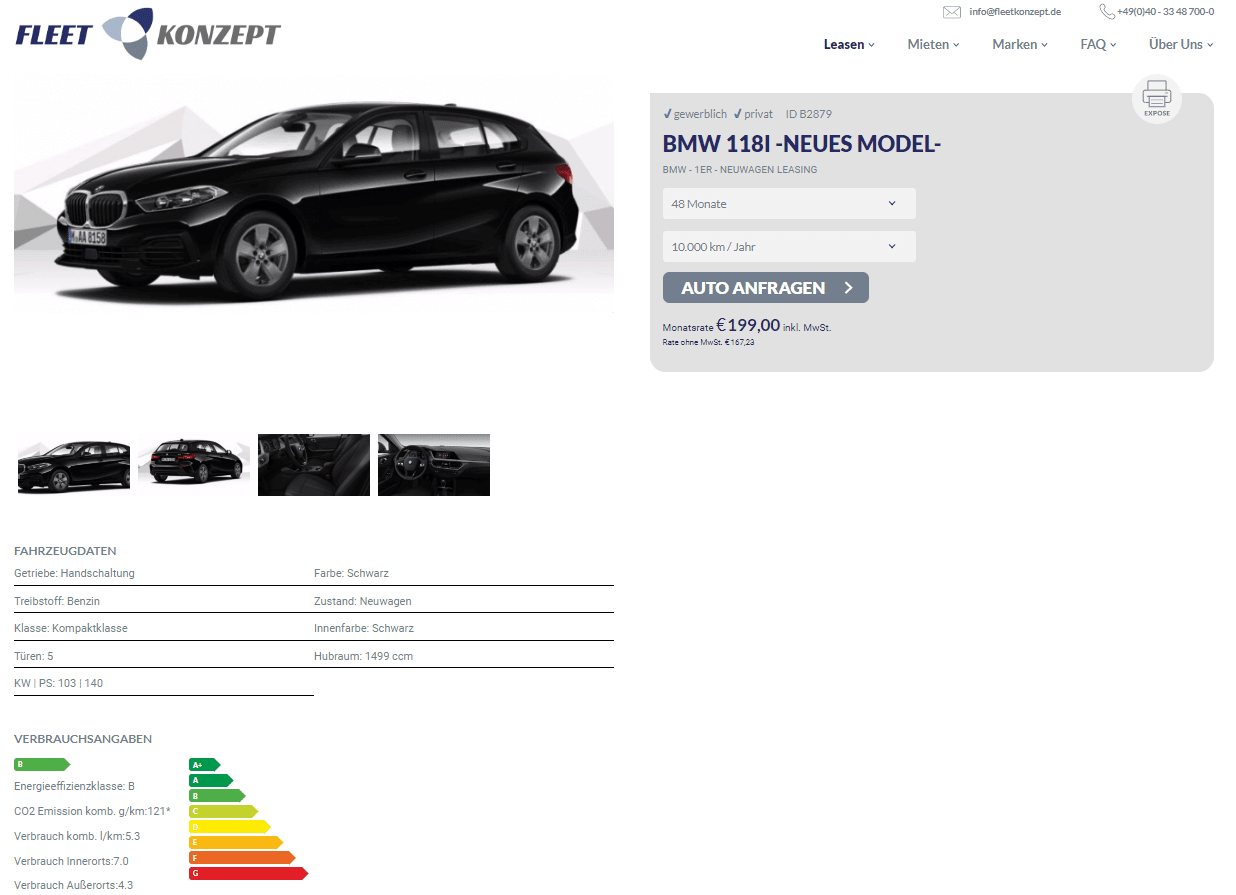This screenshot has width=1236, height=895.
Task: Select the dashboard steering wheel thumbnail
Action: [434, 465]
